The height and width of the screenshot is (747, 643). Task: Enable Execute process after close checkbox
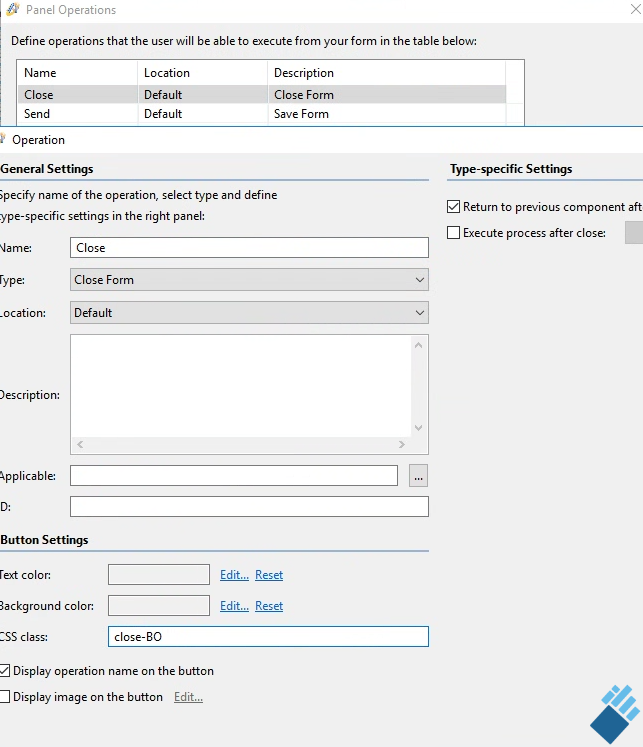(453, 232)
